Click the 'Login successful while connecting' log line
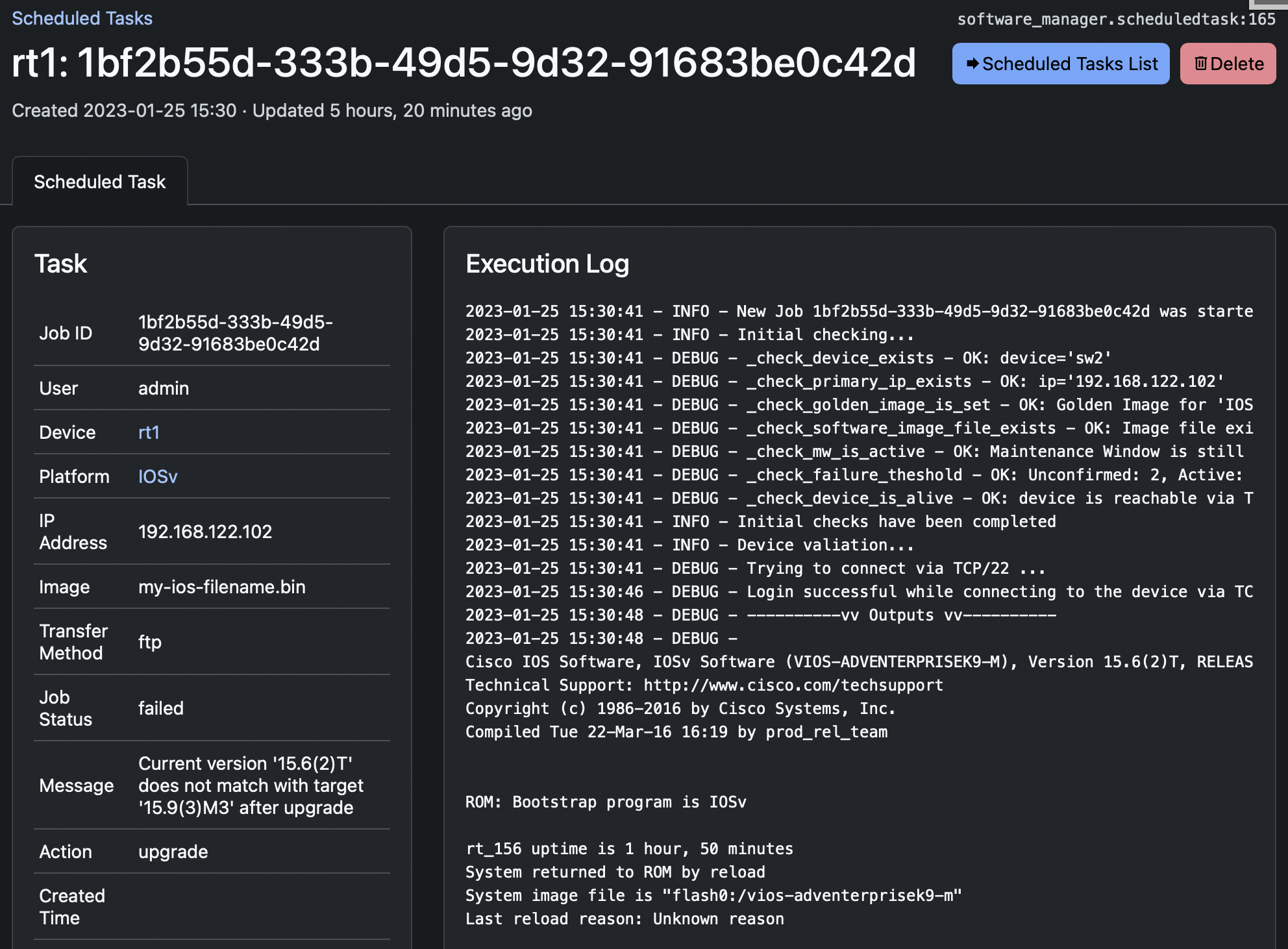The image size is (1288, 949). pyautogui.click(x=859, y=592)
